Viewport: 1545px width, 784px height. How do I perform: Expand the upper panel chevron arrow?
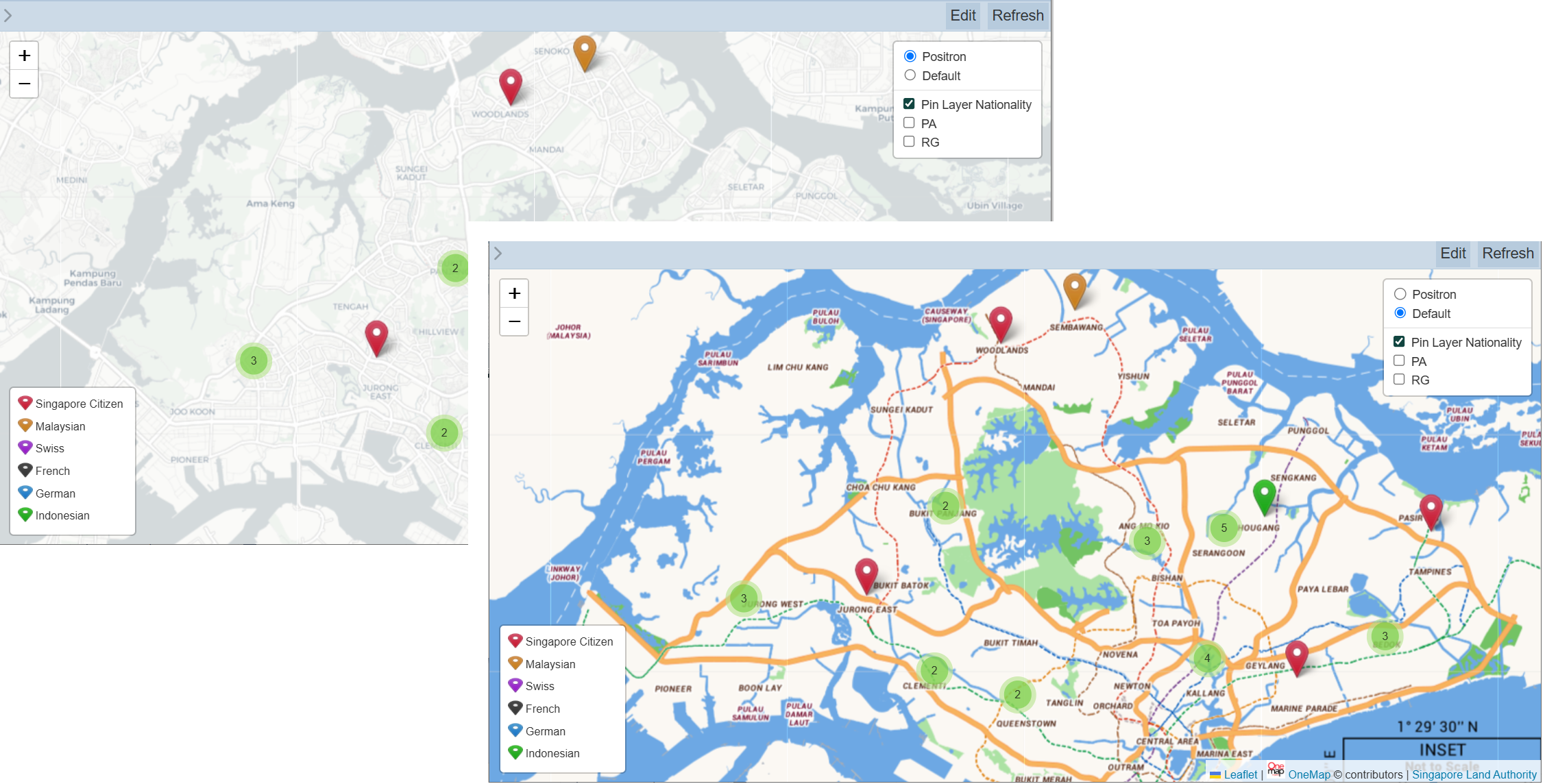[8, 15]
